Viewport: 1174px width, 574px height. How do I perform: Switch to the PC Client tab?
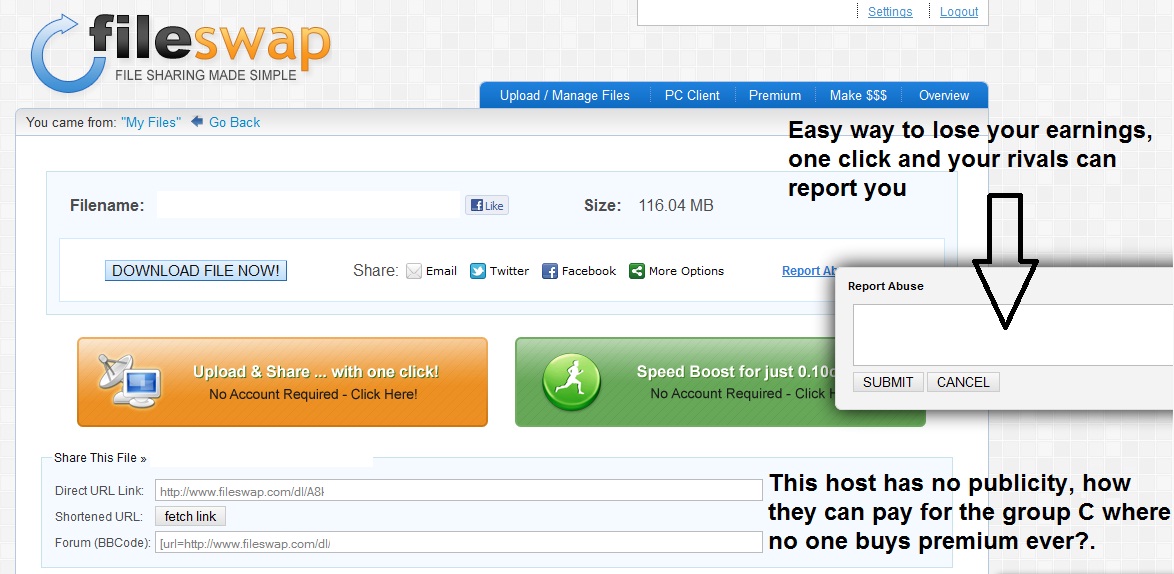click(692, 95)
